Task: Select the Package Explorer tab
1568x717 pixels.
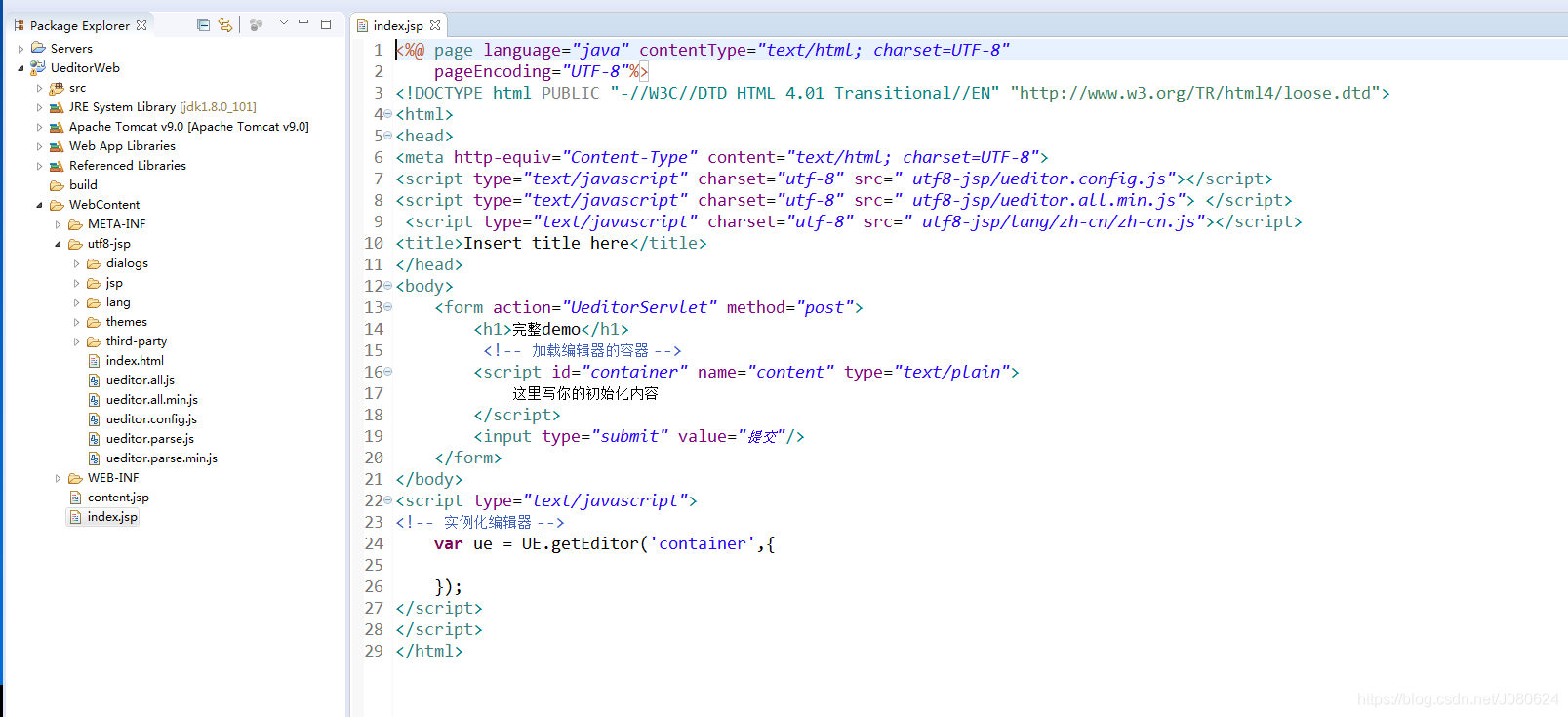Action: coord(79,25)
